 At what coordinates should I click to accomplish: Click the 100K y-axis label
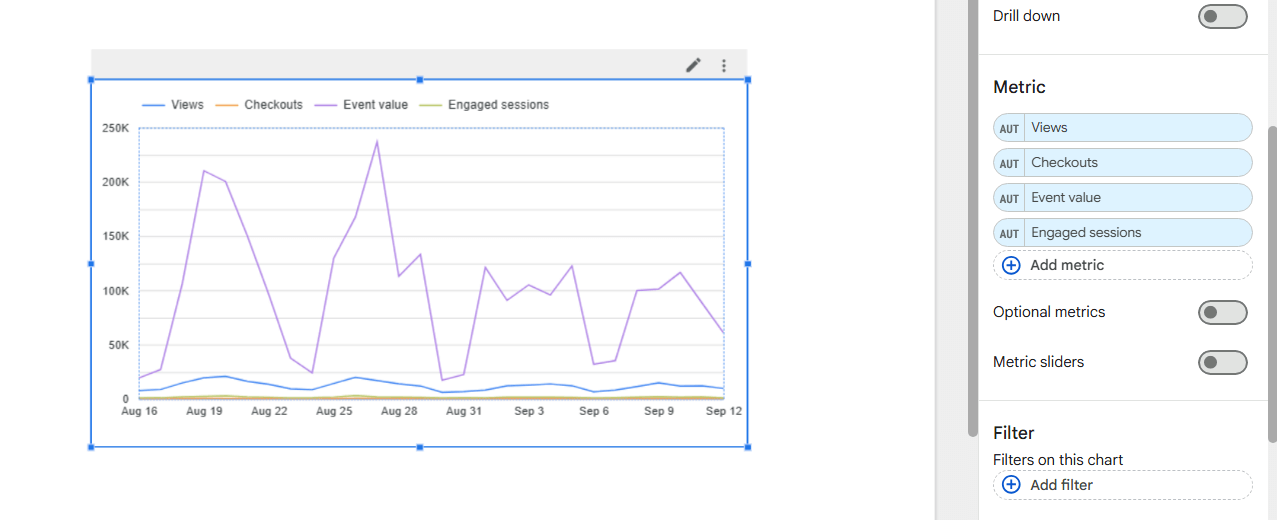tap(116, 291)
